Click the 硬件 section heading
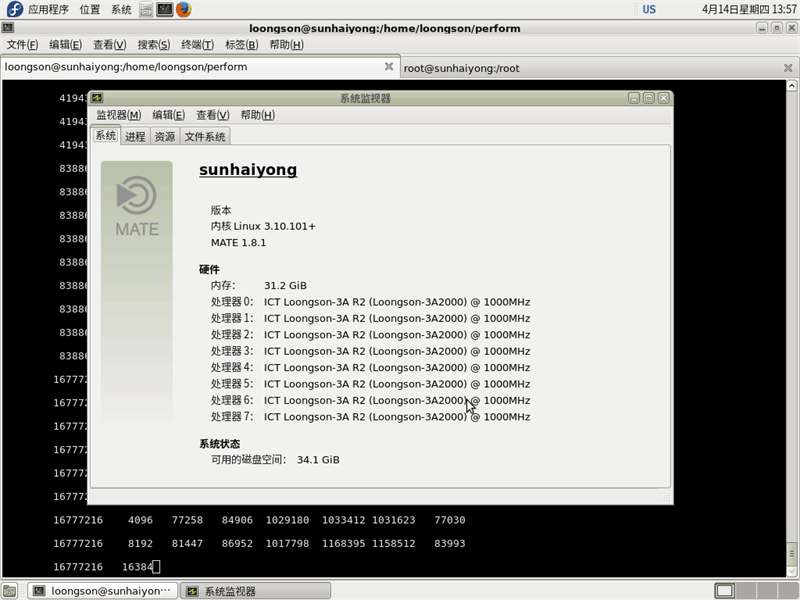Viewport: 800px width, 600px height. [209, 269]
